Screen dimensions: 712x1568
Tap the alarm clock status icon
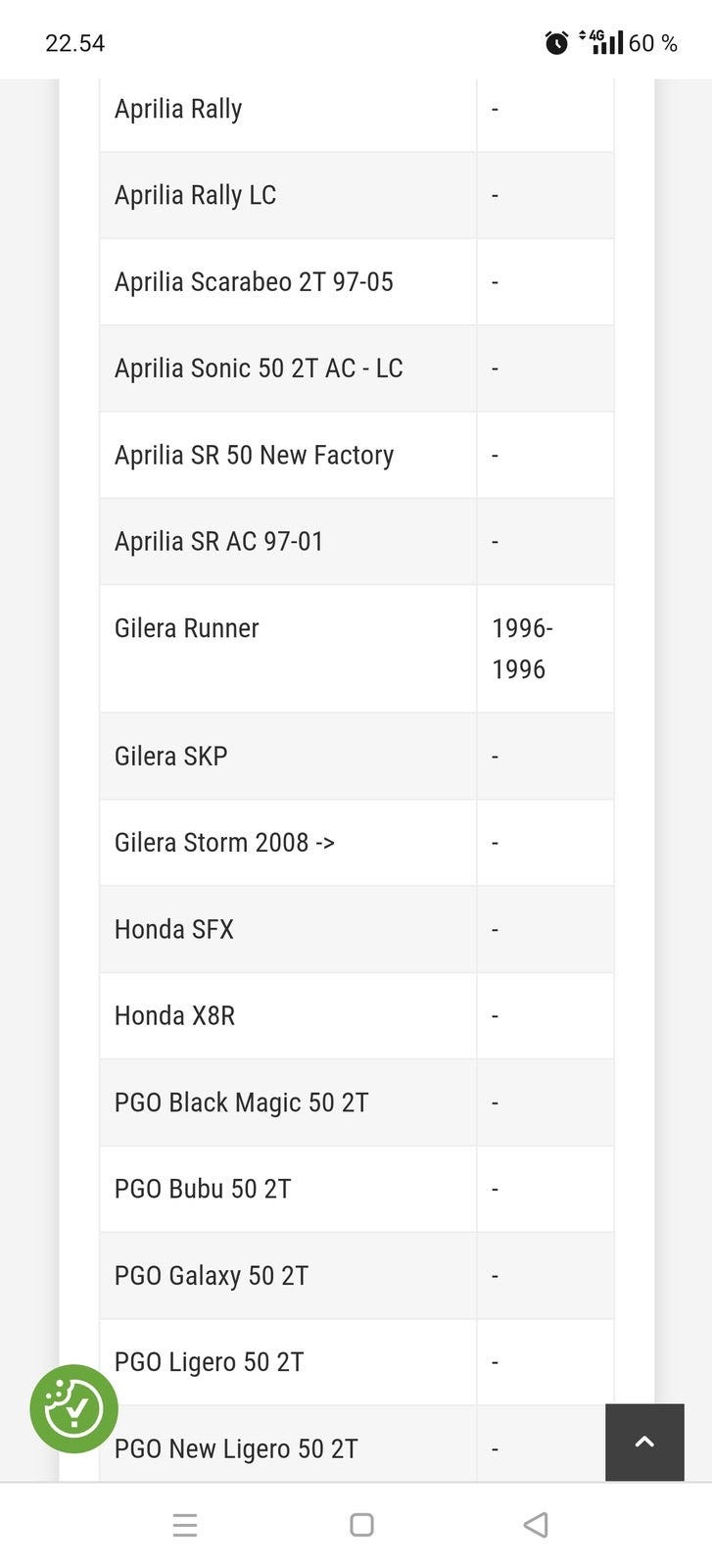(x=556, y=43)
